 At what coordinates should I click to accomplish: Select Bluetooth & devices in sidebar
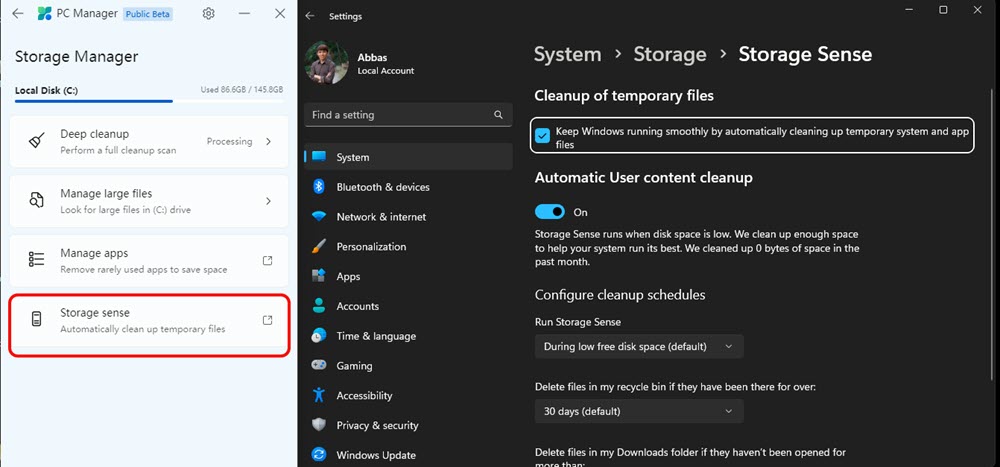409,187
